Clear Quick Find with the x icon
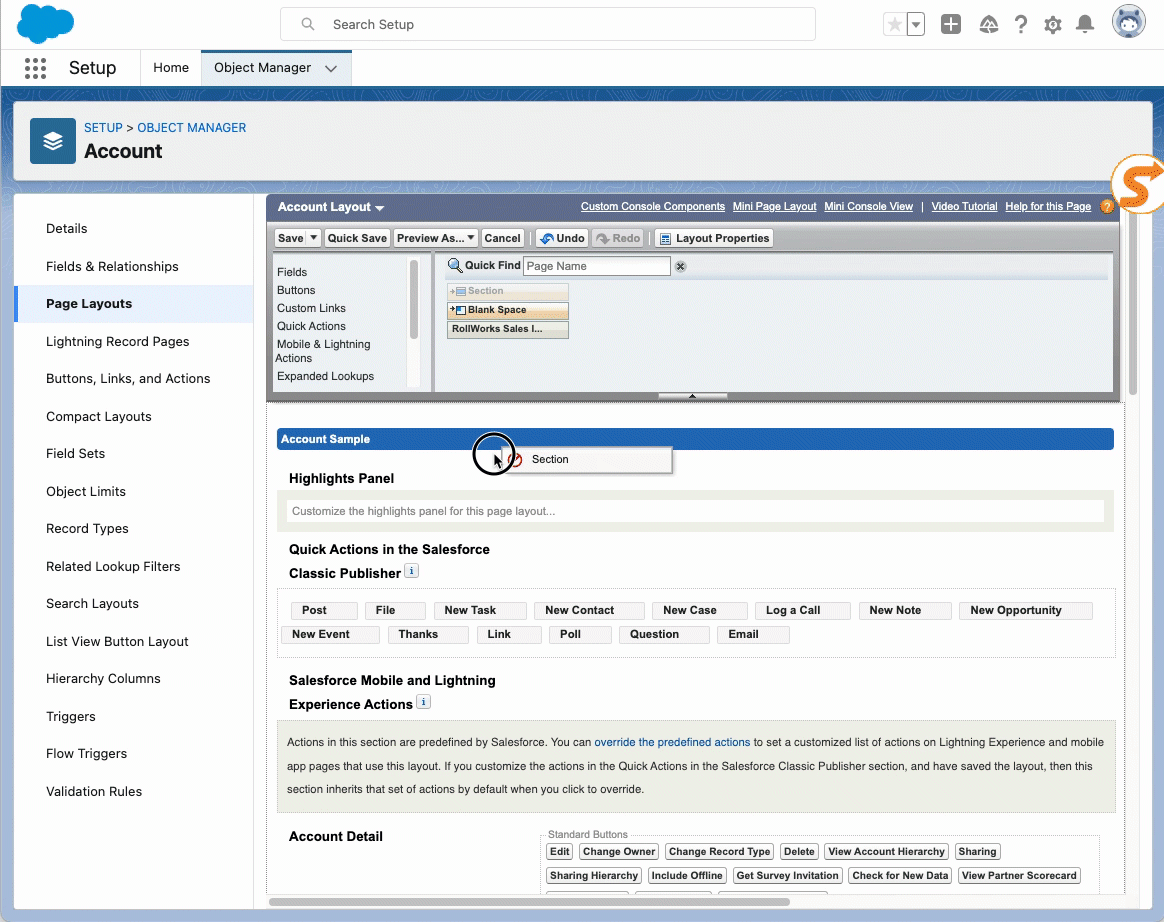This screenshot has width=1164, height=922. tap(681, 266)
